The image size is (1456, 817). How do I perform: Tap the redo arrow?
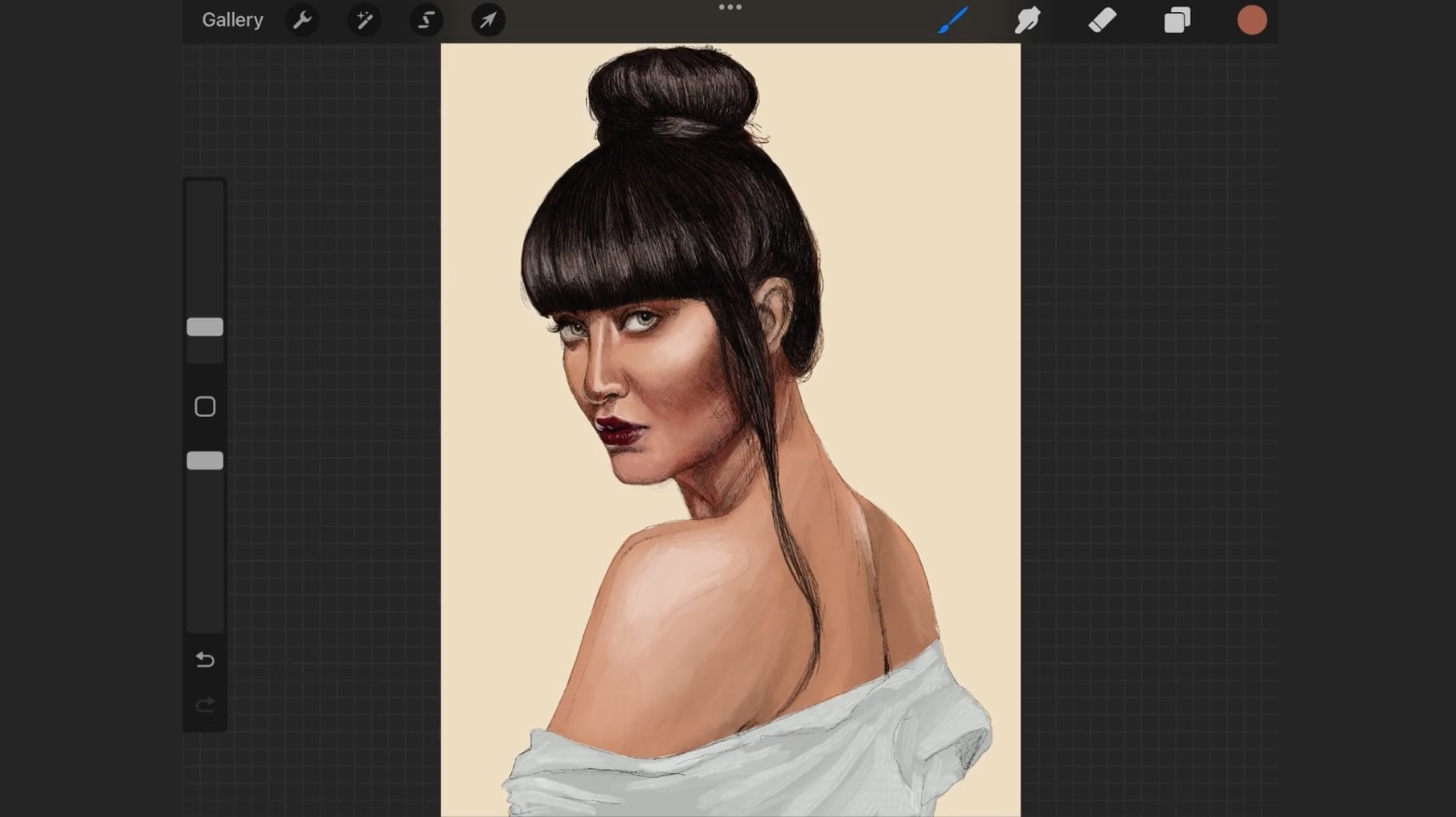pyautogui.click(x=205, y=705)
